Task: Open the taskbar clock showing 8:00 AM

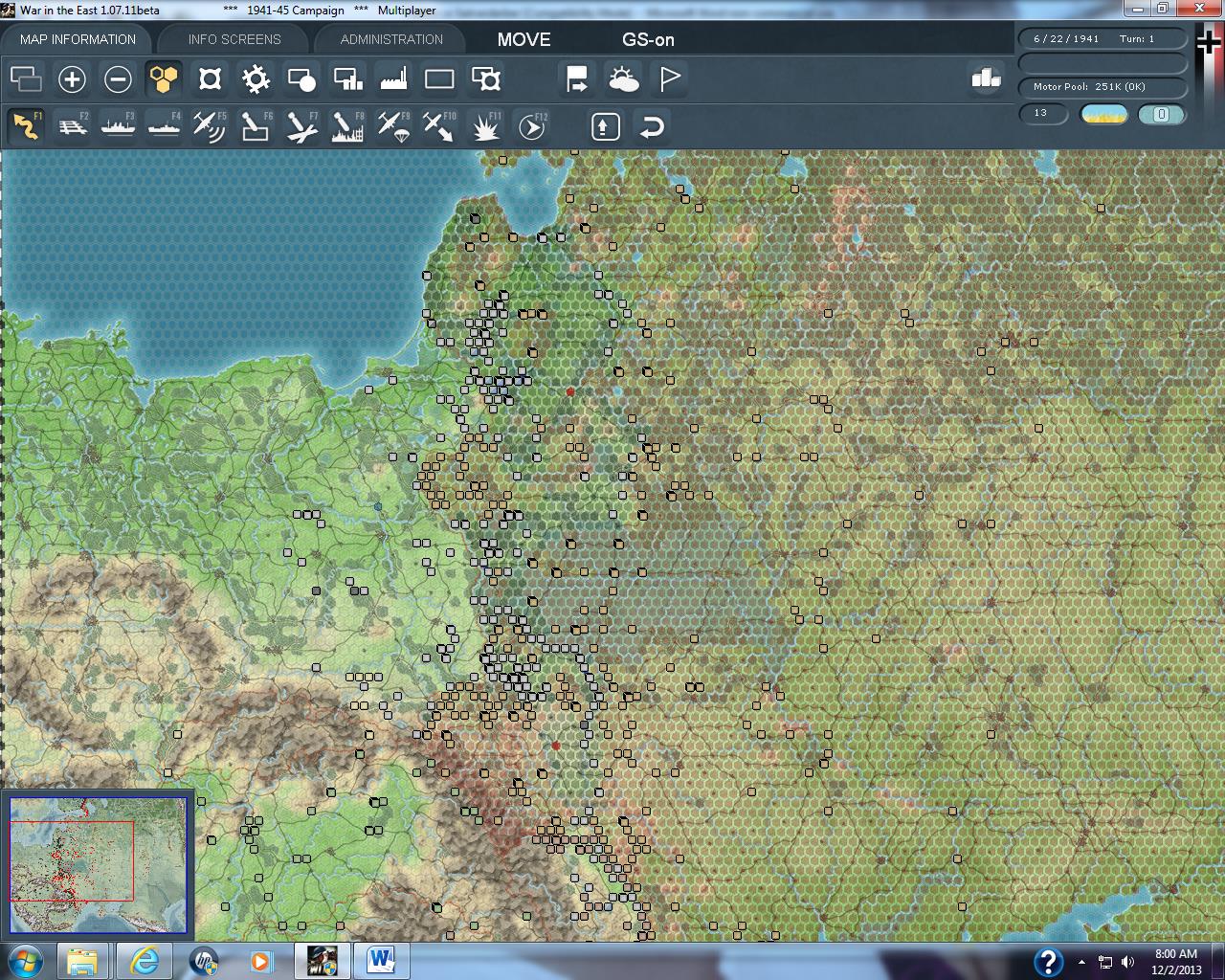Action: coord(1176,962)
